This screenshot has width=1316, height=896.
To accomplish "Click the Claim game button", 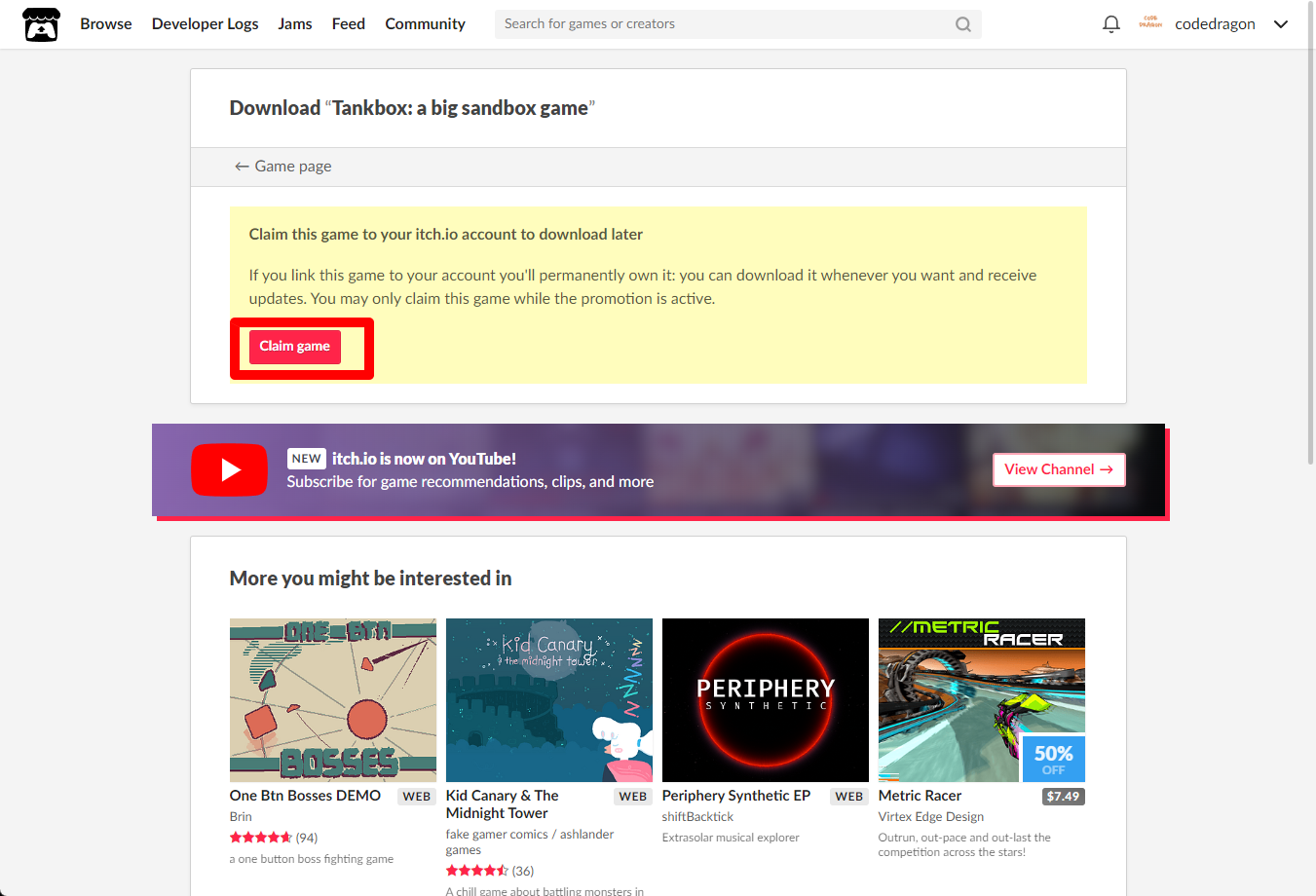I will point(295,347).
